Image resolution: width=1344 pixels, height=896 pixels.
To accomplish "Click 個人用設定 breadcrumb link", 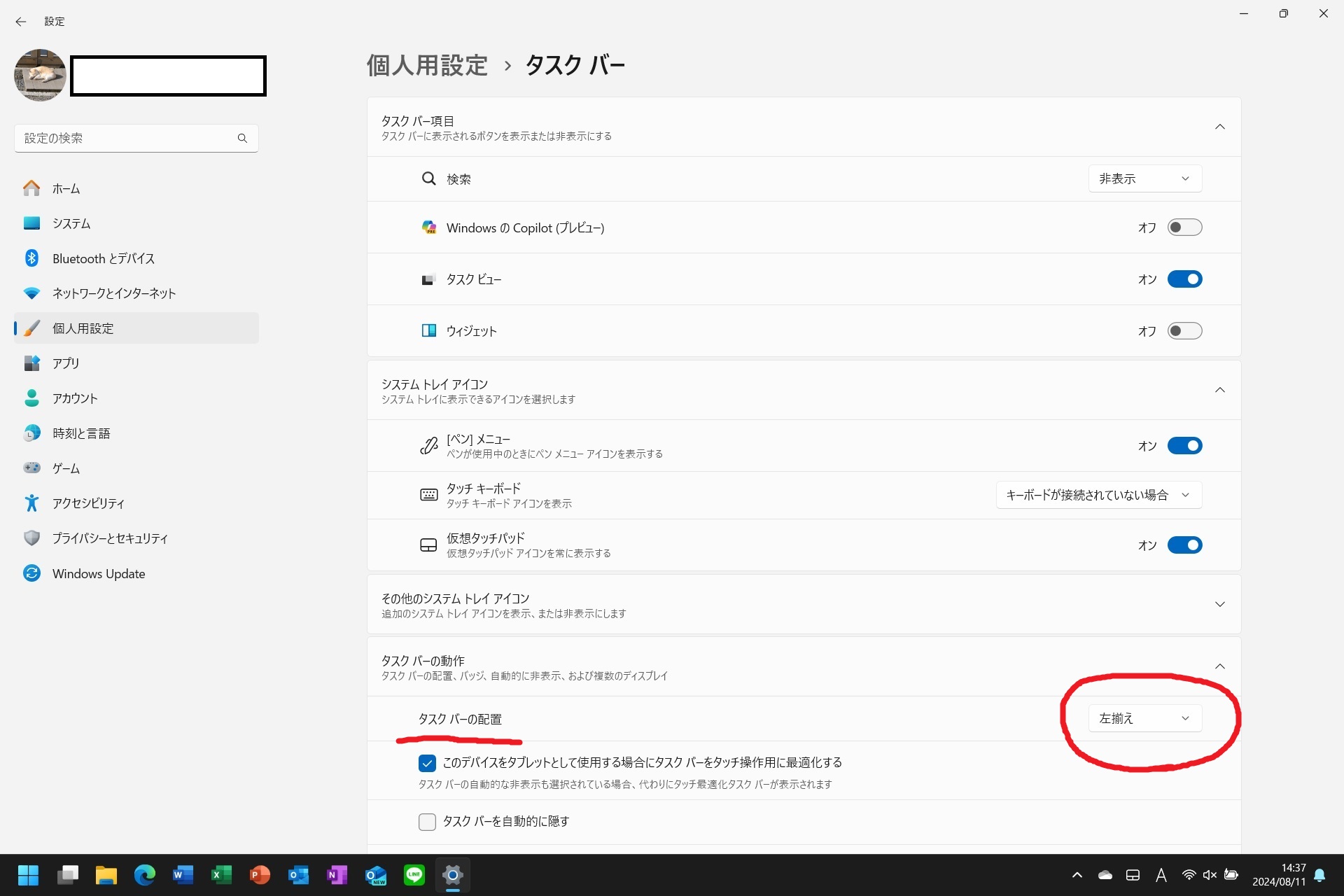I will point(427,65).
